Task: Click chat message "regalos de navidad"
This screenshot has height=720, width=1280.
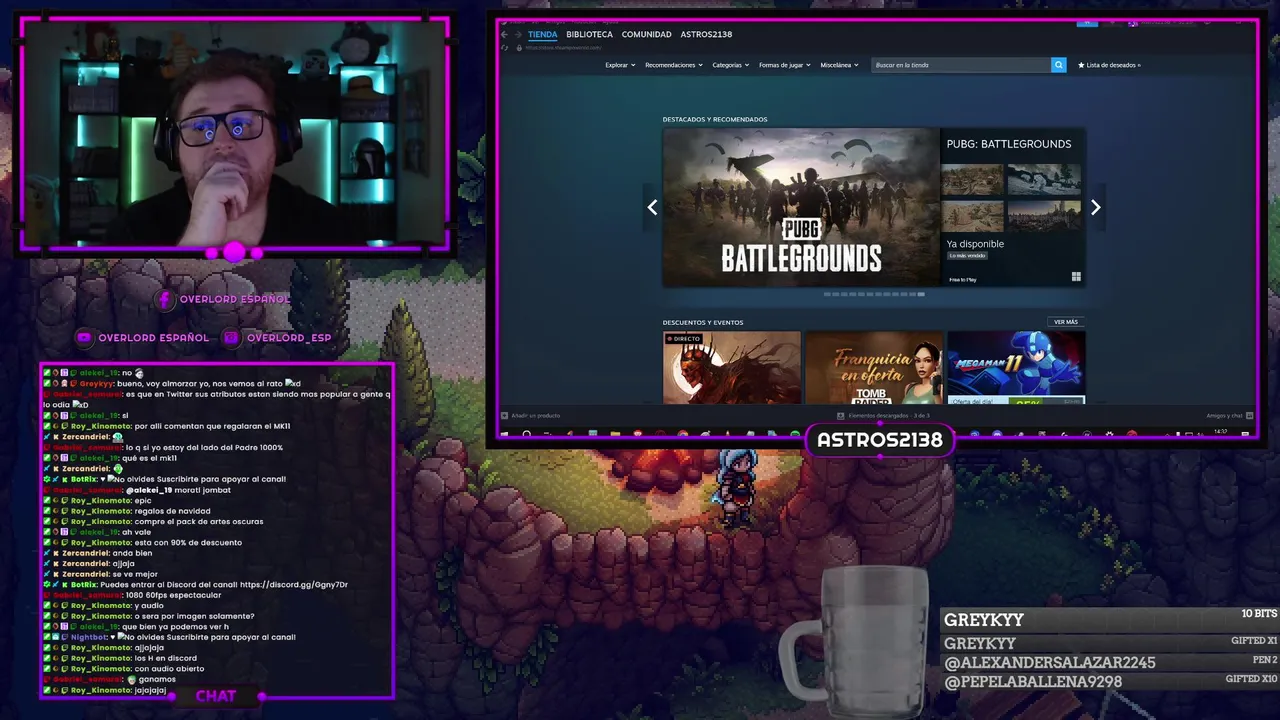Action: tap(172, 511)
